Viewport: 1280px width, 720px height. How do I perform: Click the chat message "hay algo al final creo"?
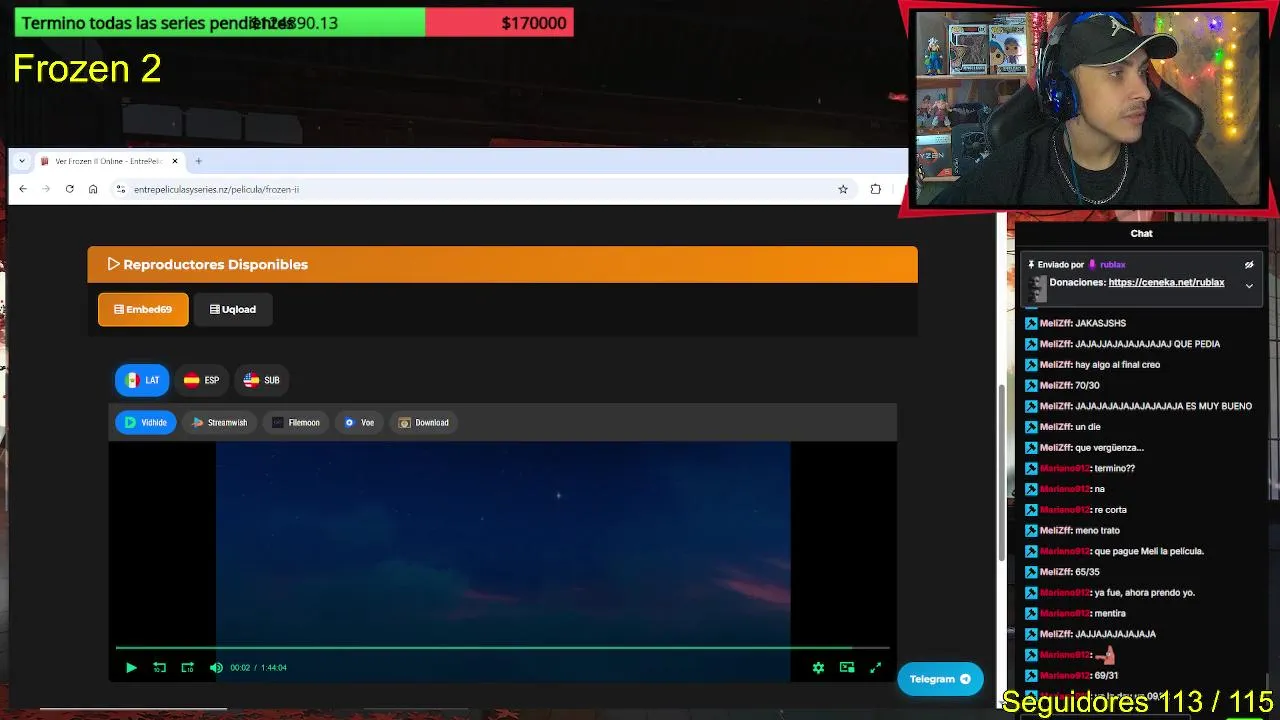[x=1117, y=365]
